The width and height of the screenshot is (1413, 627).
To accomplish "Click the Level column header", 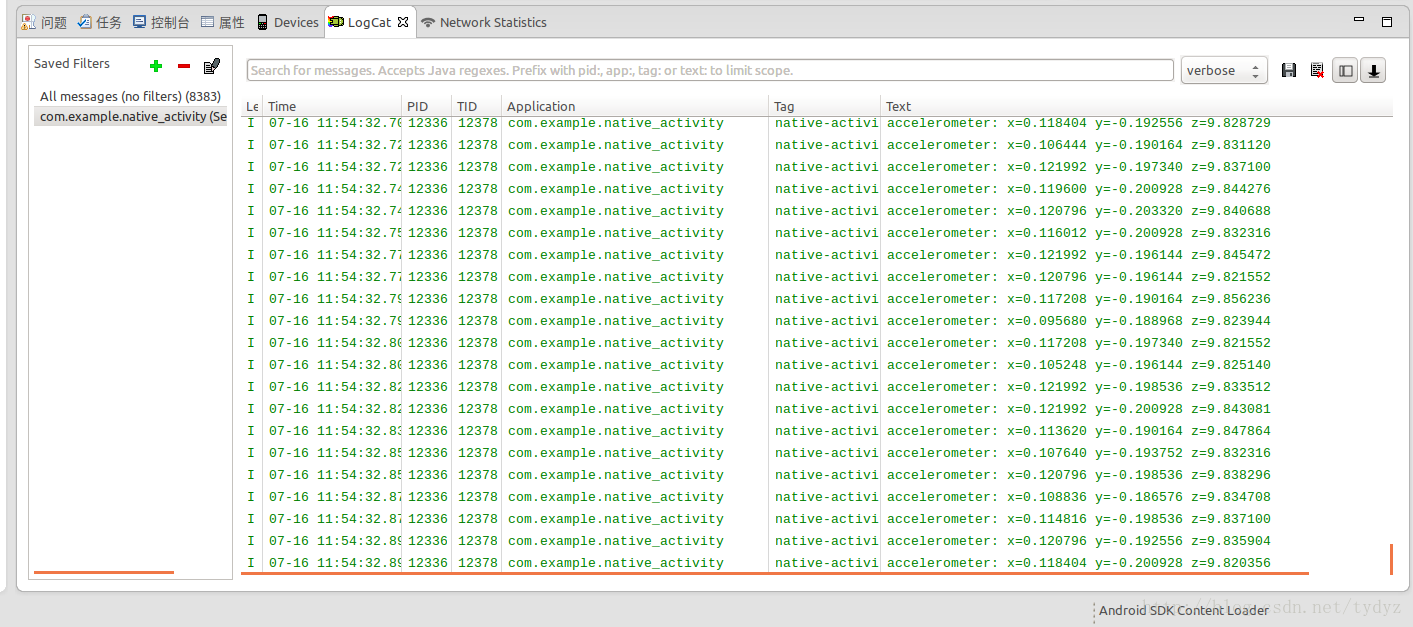I will pos(252,106).
